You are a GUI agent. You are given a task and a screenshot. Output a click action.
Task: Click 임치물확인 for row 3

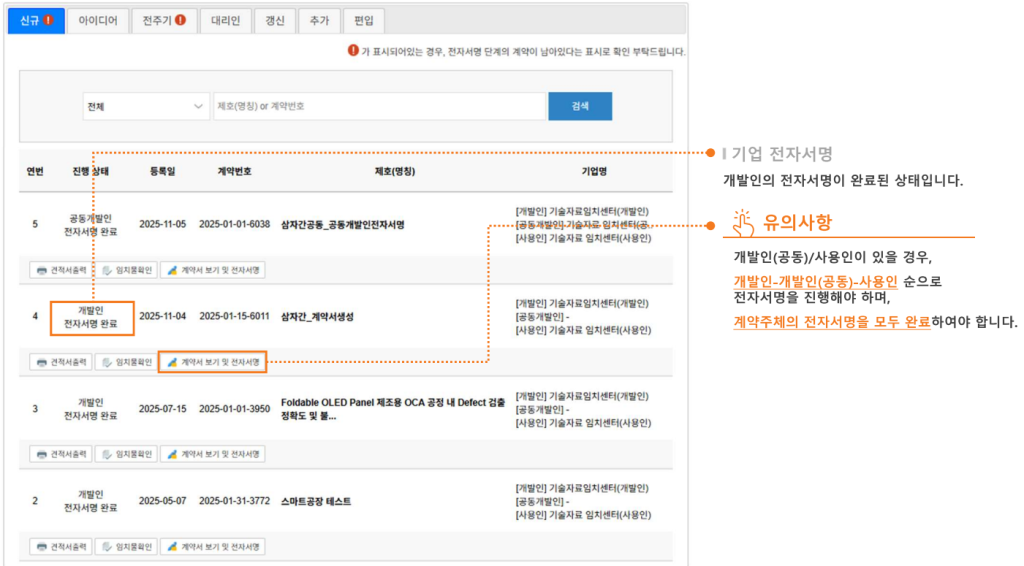pos(127,454)
